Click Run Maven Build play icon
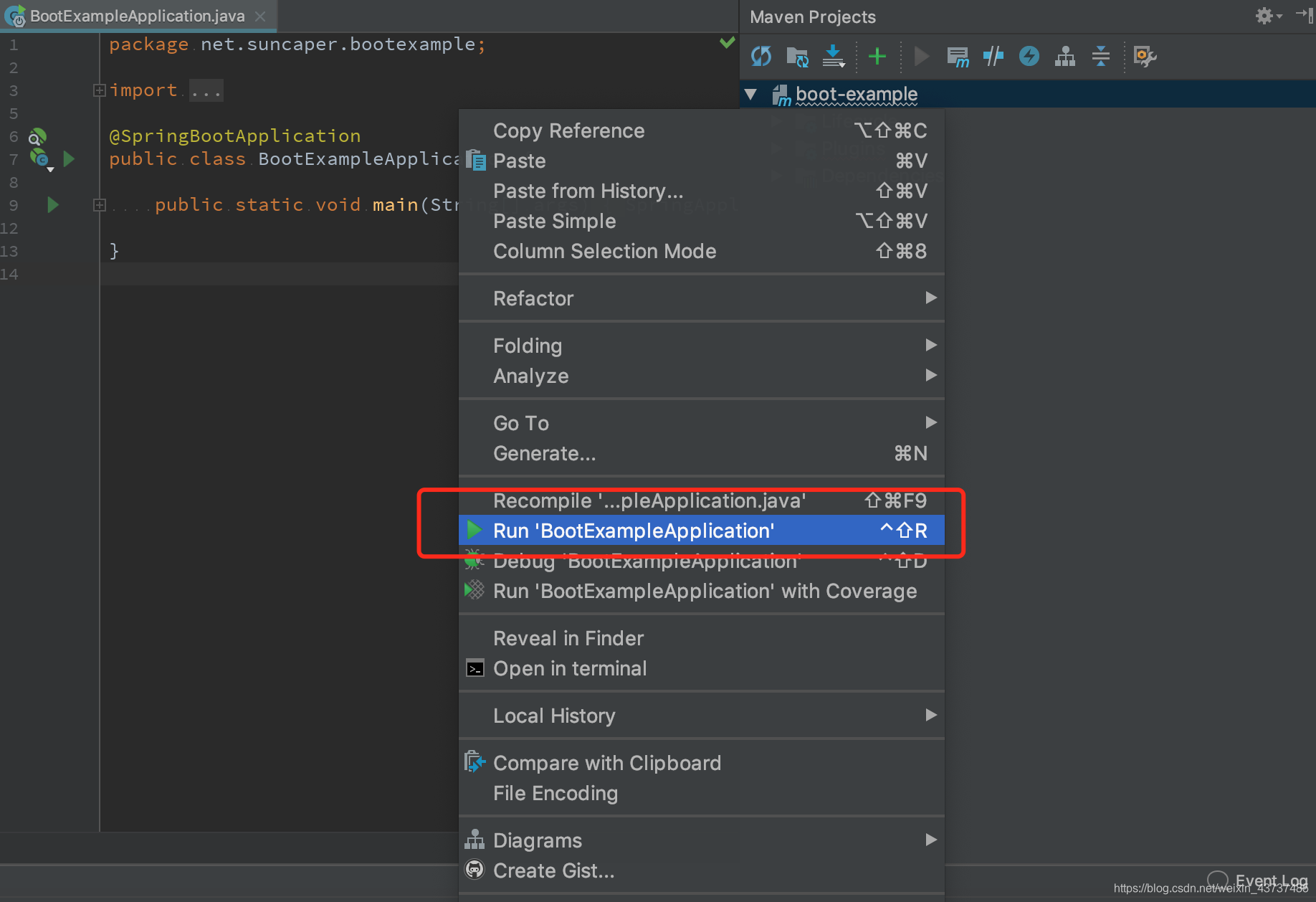This screenshot has width=1316, height=902. (922, 56)
